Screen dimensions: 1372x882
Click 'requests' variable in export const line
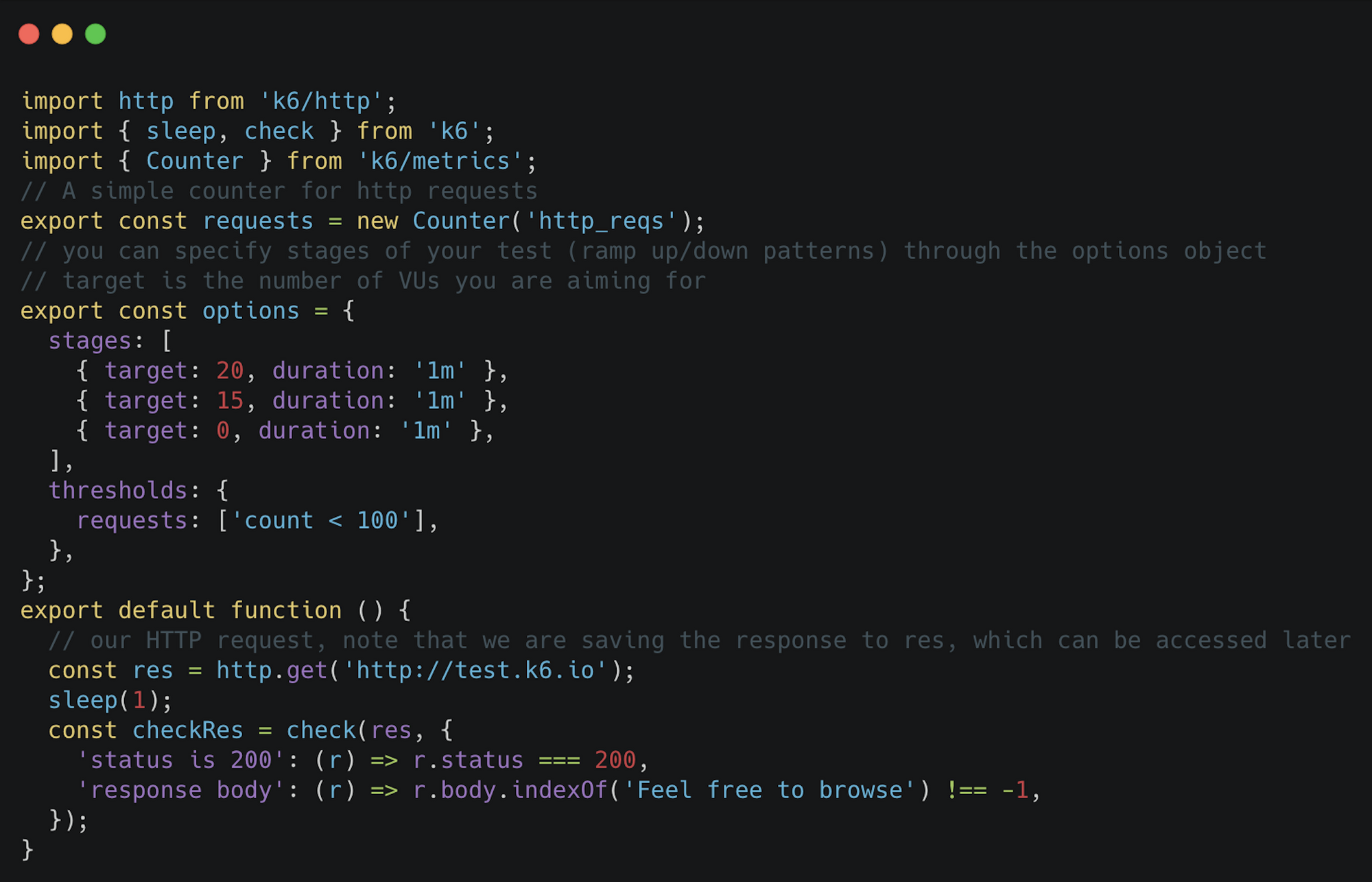click(258, 222)
